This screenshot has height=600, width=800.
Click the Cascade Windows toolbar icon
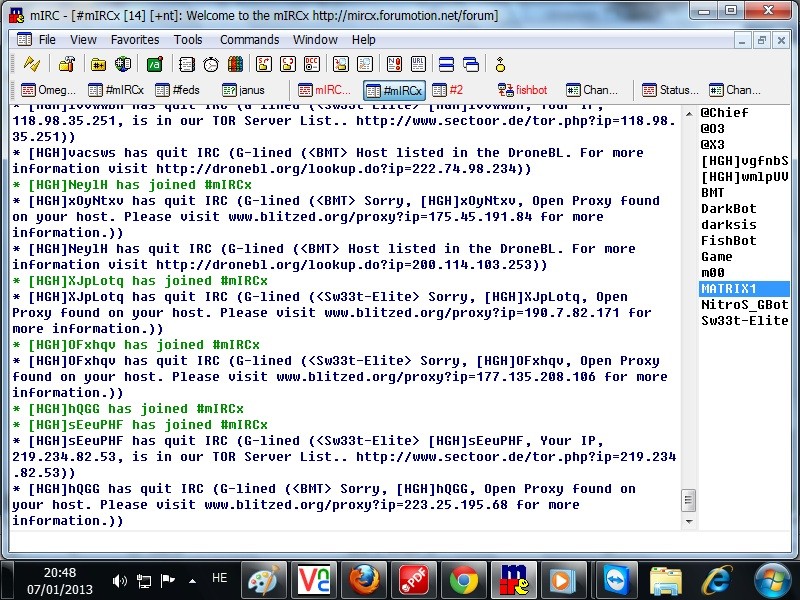tap(471, 64)
